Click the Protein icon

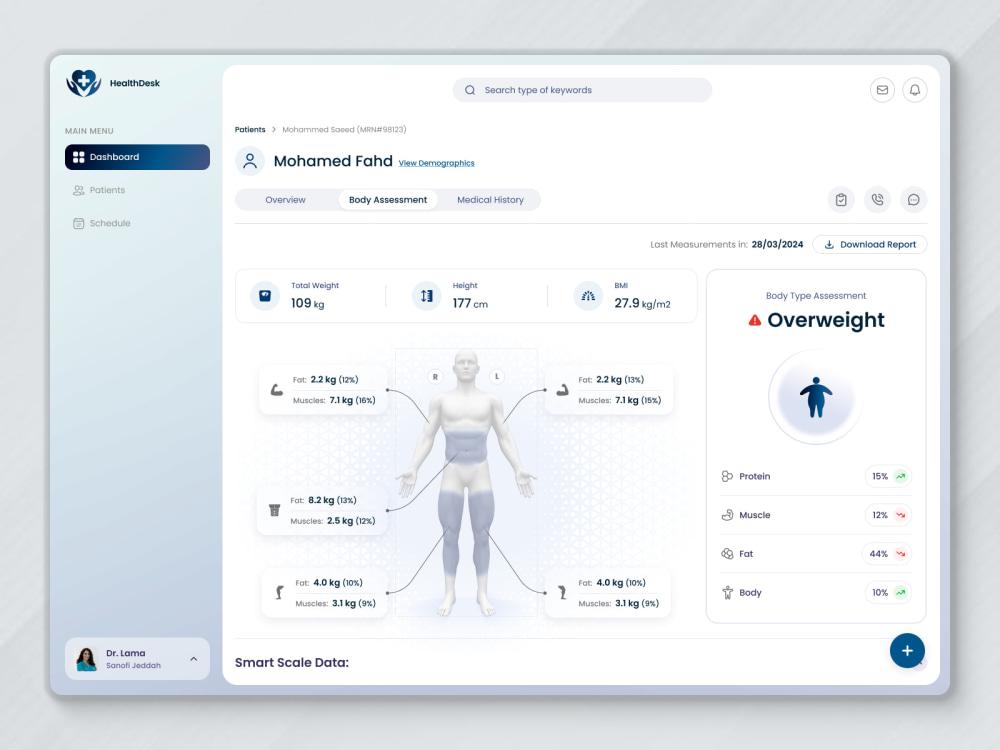(x=727, y=476)
